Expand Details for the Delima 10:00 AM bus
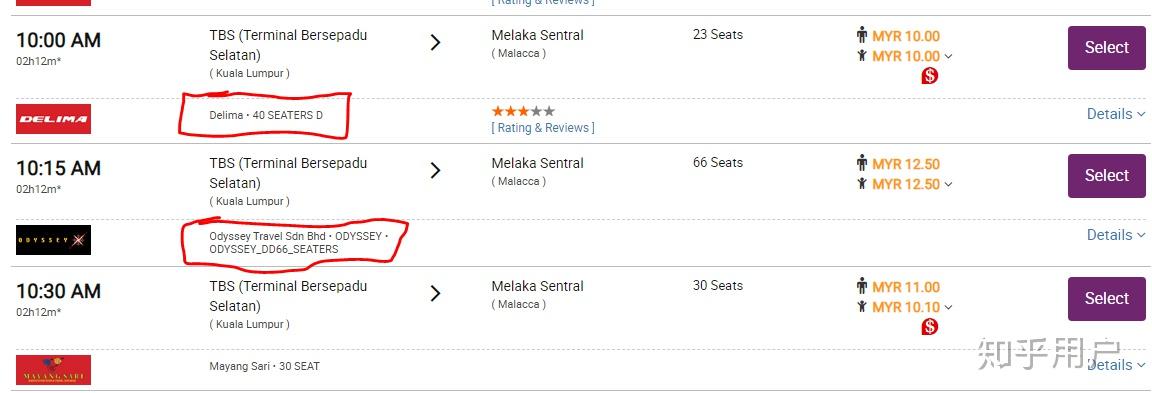Image resolution: width=1152 pixels, height=393 pixels. [x=1115, y=114]
